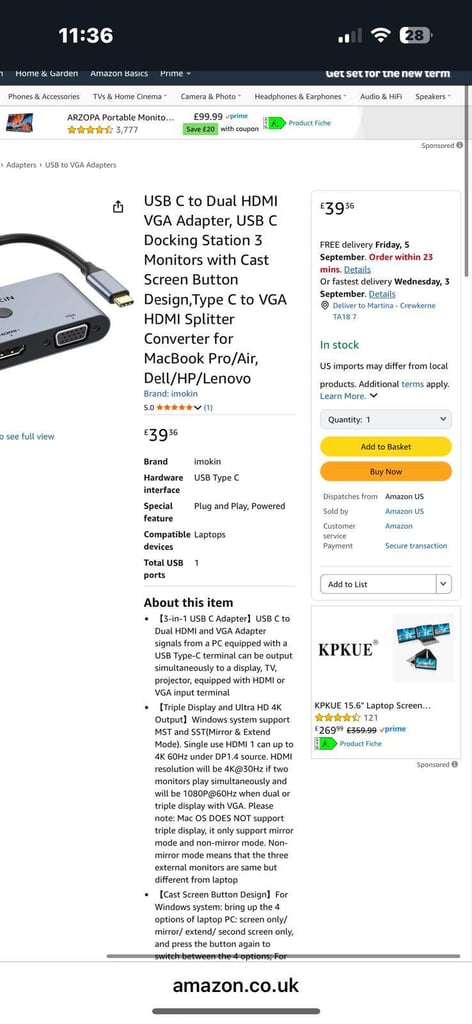Open the Prime menu in top navigation

pos(175,74)
